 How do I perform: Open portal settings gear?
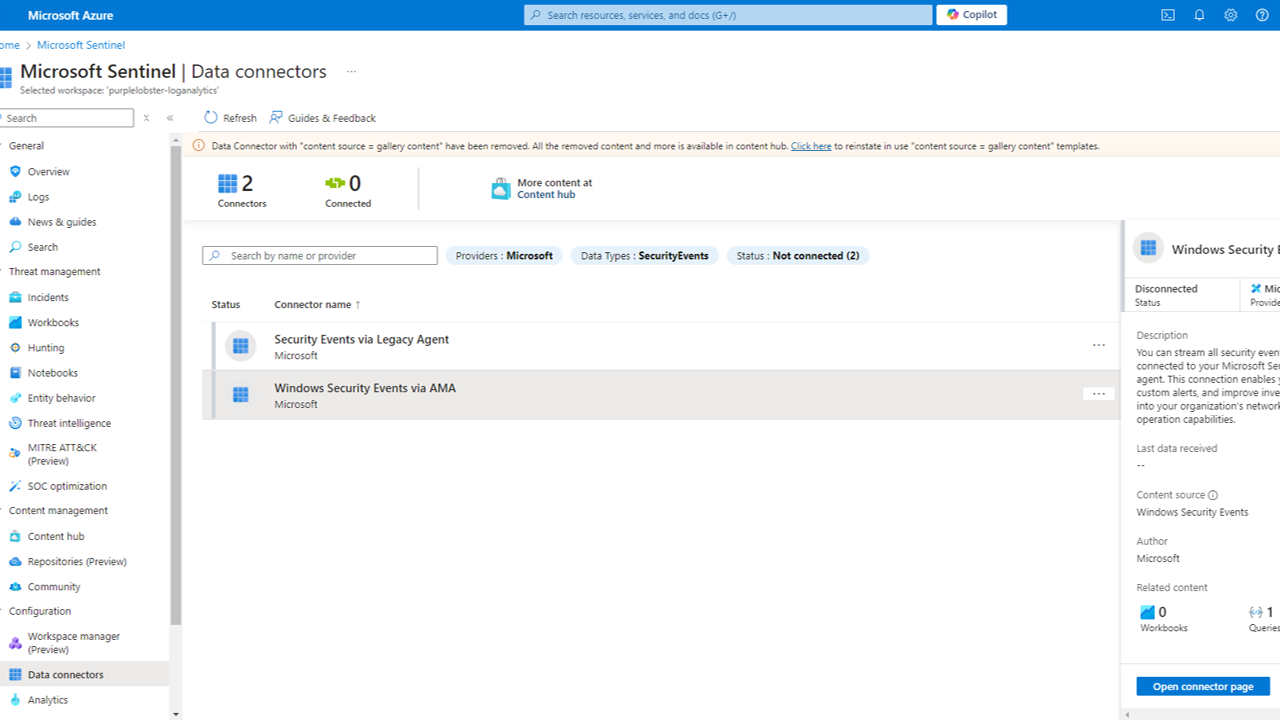(x=1231, y=15)
